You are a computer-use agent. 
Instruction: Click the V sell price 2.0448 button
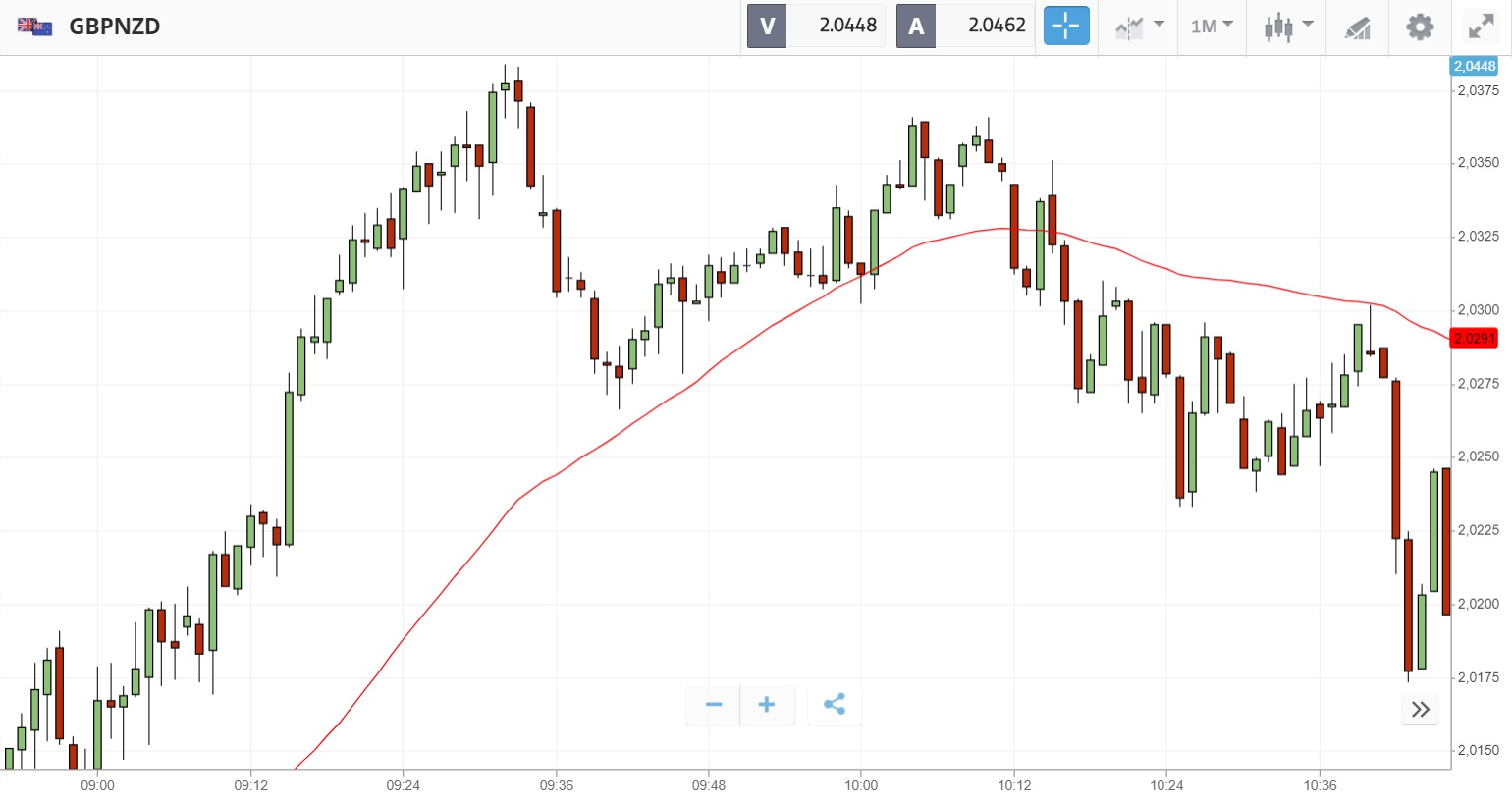pos(816,27)
